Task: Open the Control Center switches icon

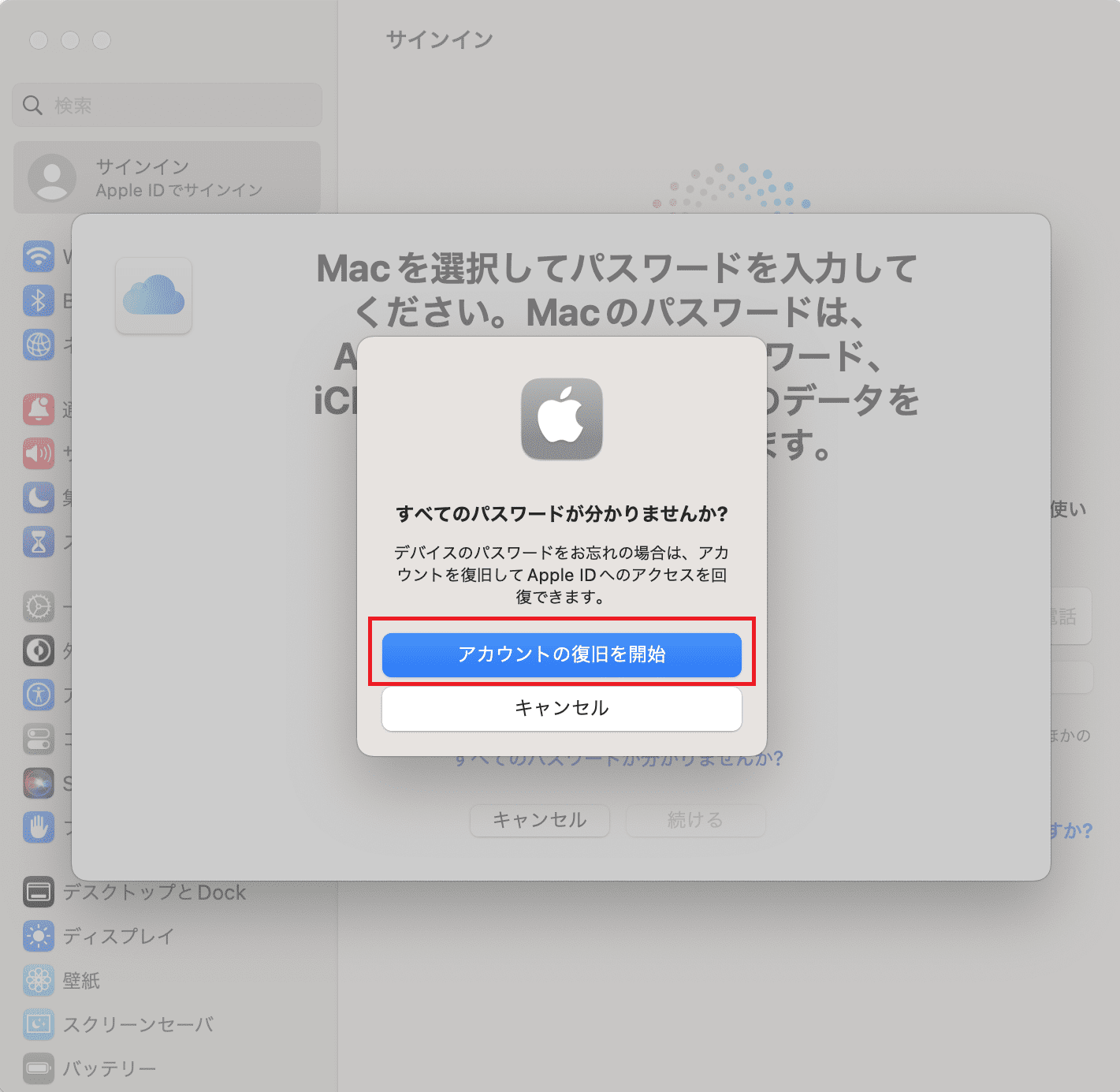Action: tap(39, 739)
